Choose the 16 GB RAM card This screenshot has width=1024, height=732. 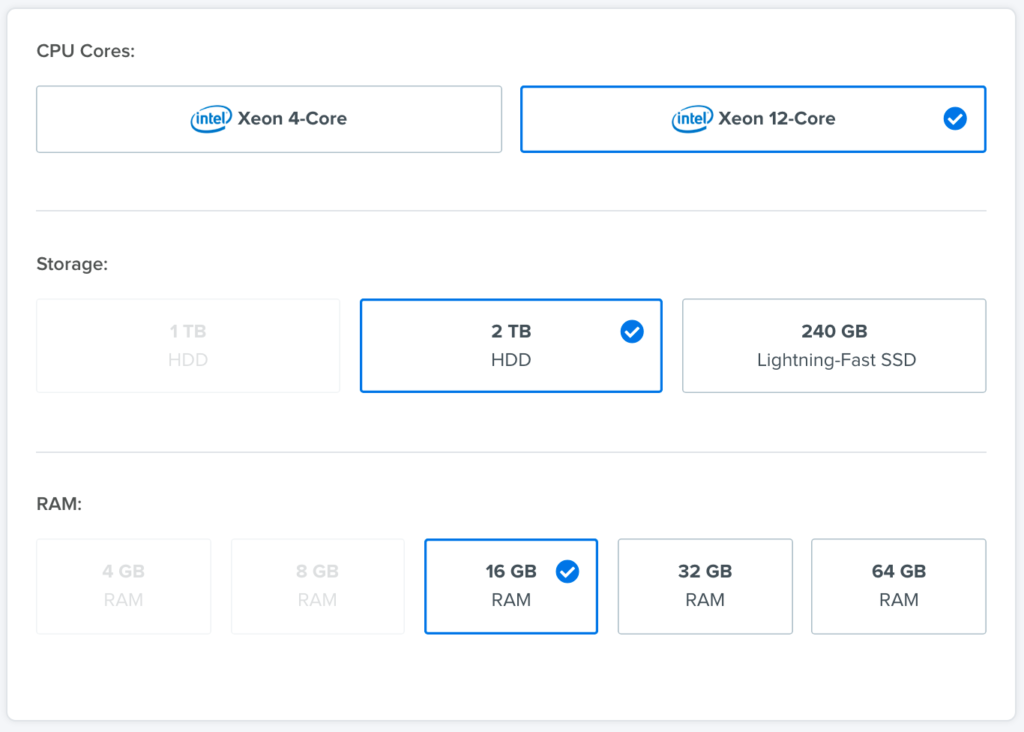click(x=511, y=586)
